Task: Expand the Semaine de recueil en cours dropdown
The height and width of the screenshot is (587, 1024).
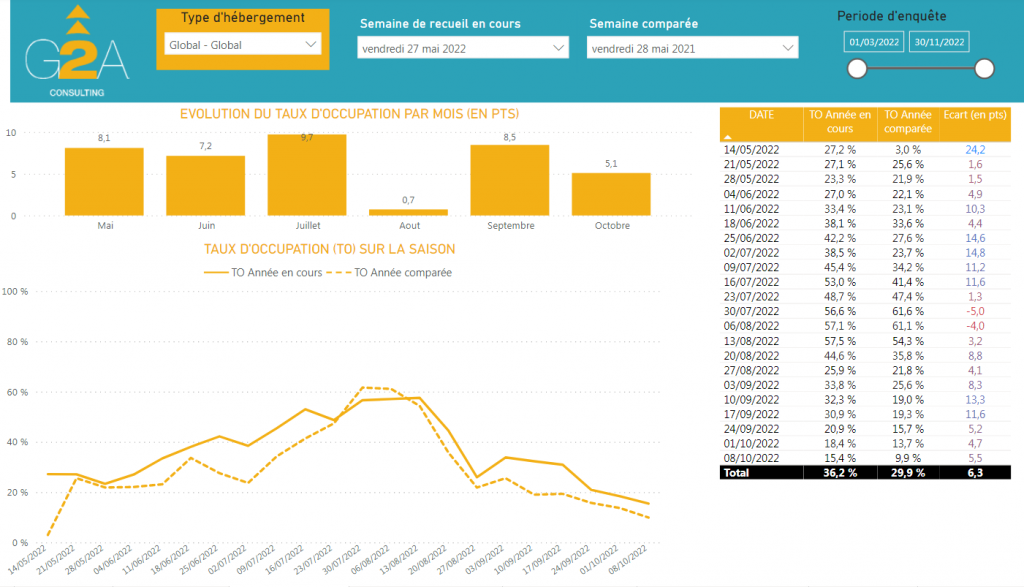Action: [462, 48]
